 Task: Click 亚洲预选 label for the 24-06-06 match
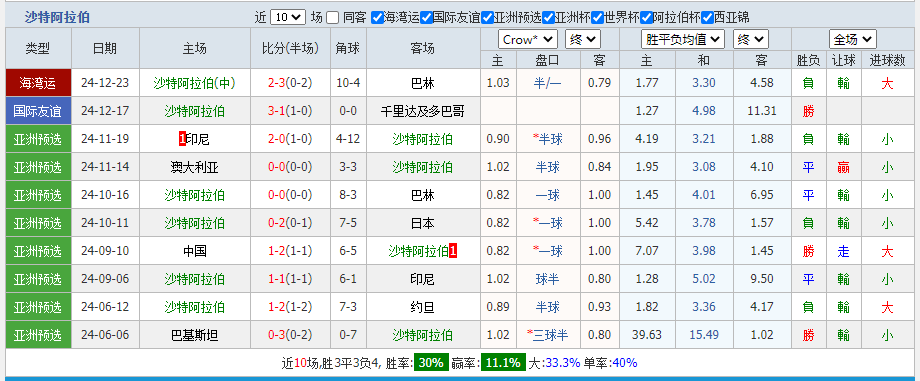coord(38,335)
